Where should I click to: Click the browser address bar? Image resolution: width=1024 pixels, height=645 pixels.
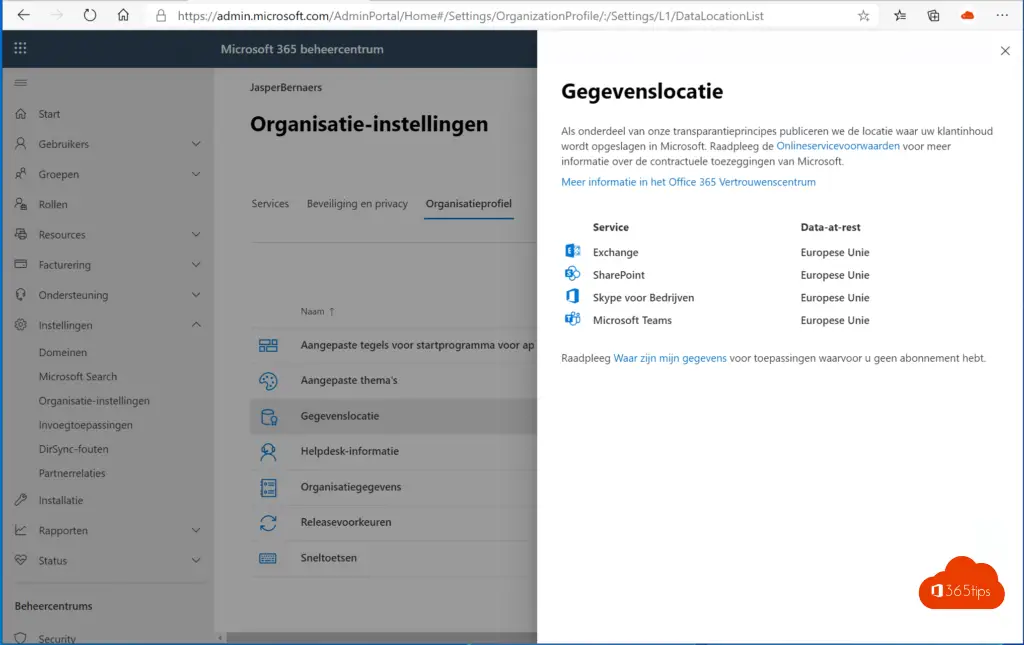[x=500, y=16]
